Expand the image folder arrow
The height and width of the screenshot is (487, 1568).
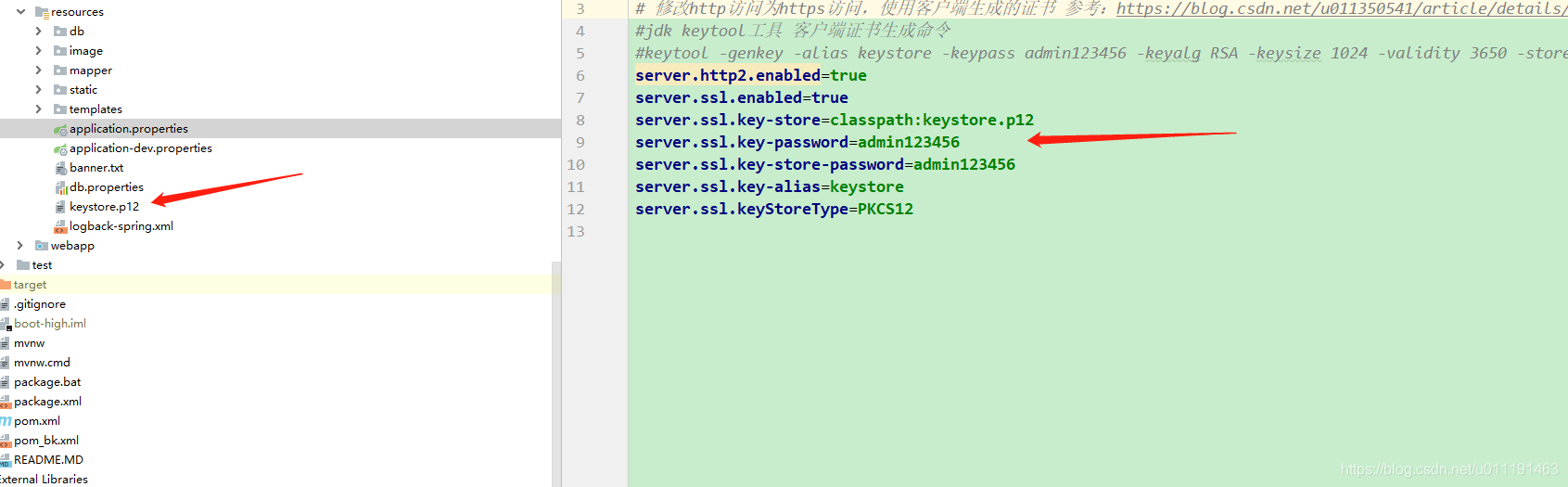pos(38,51)
